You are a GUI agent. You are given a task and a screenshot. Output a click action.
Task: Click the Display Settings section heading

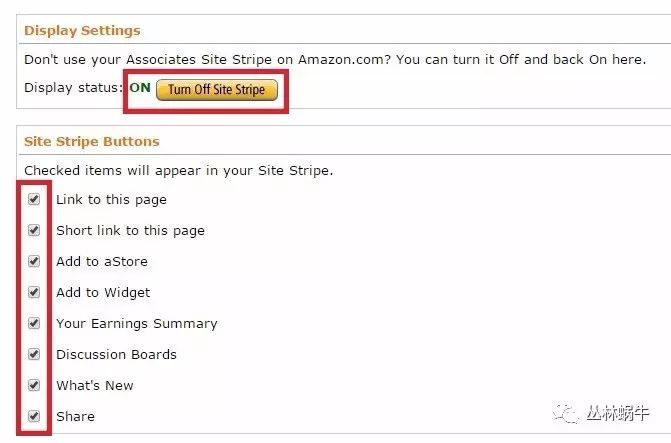coord(82,30)
